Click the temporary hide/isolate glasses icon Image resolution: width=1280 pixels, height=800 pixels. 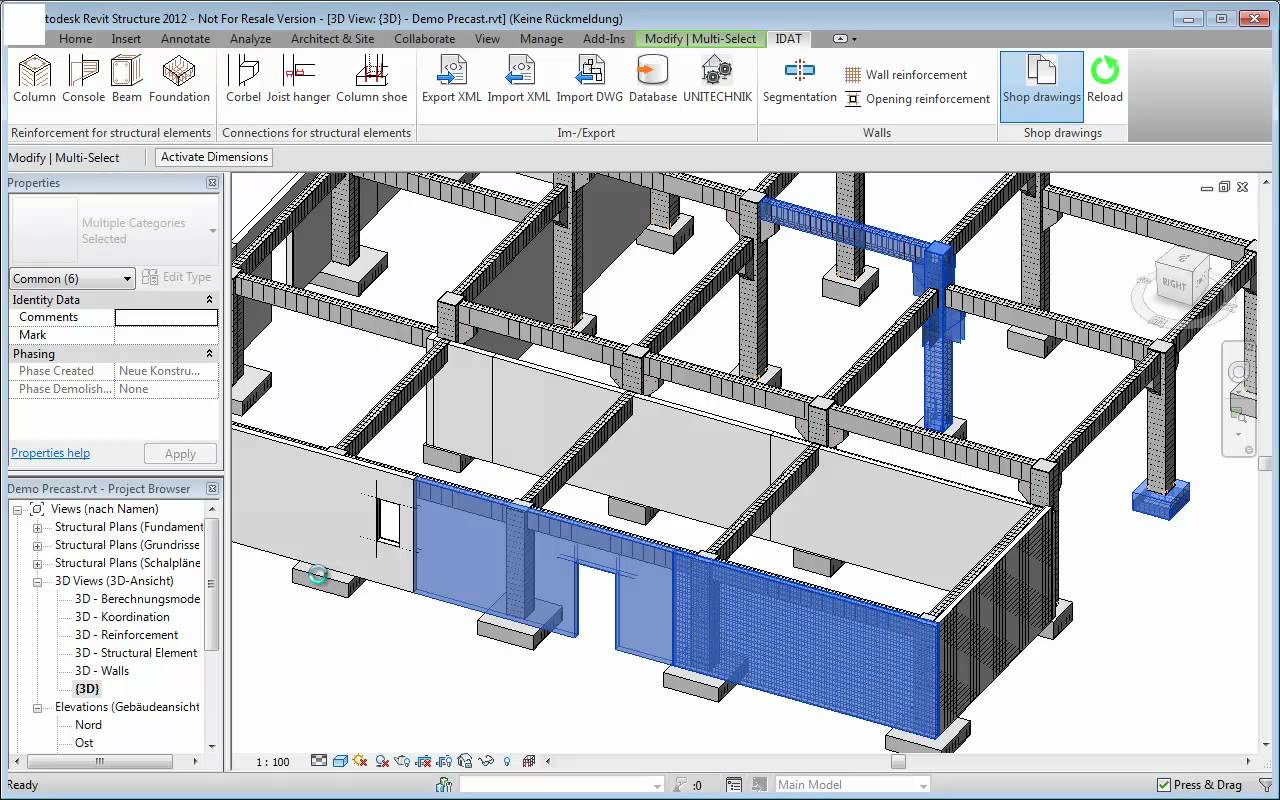pos(487,761)
